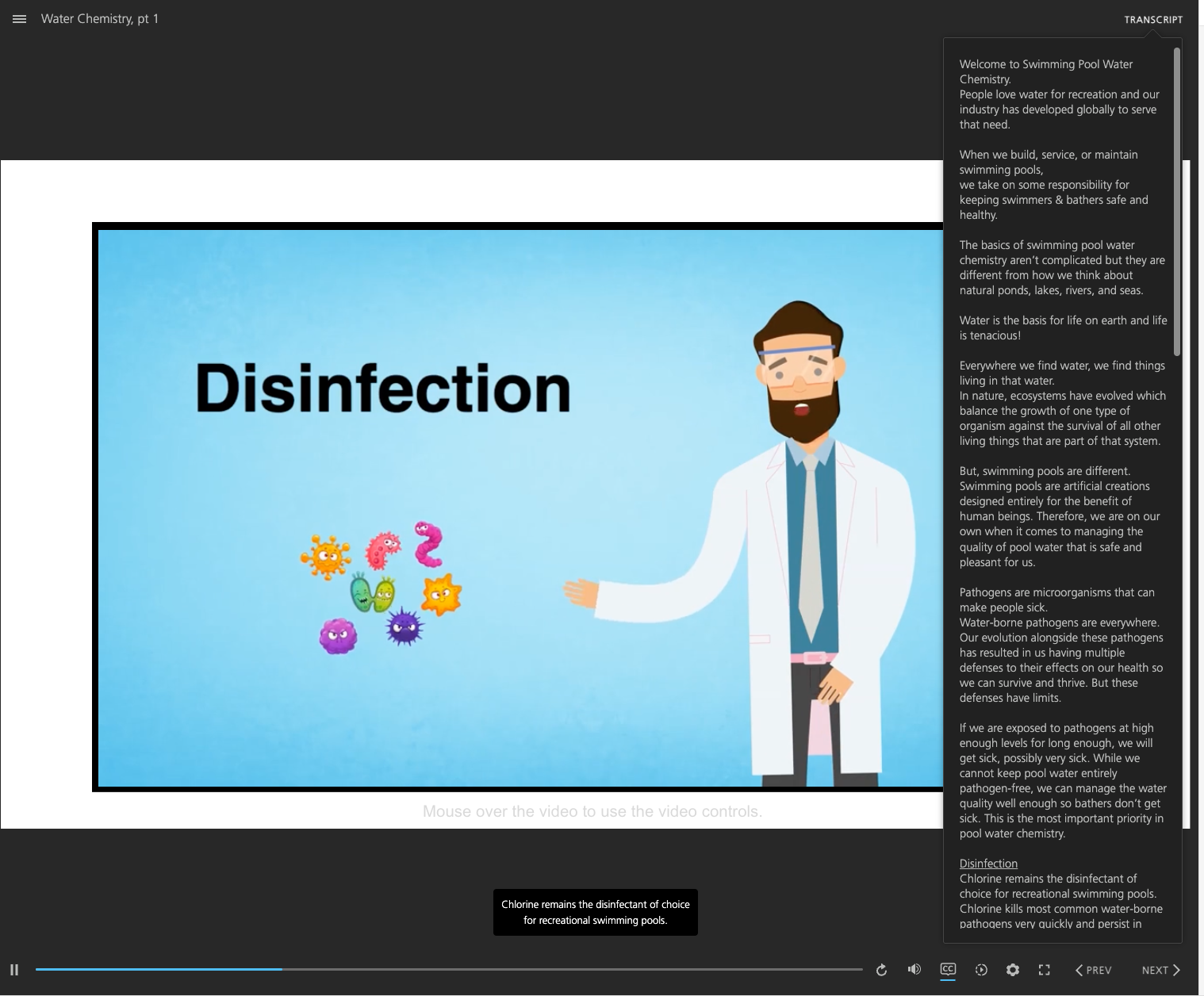Open the hamburger menu beside the course title
The image size is (1204, 996).
tap(20, 19)
